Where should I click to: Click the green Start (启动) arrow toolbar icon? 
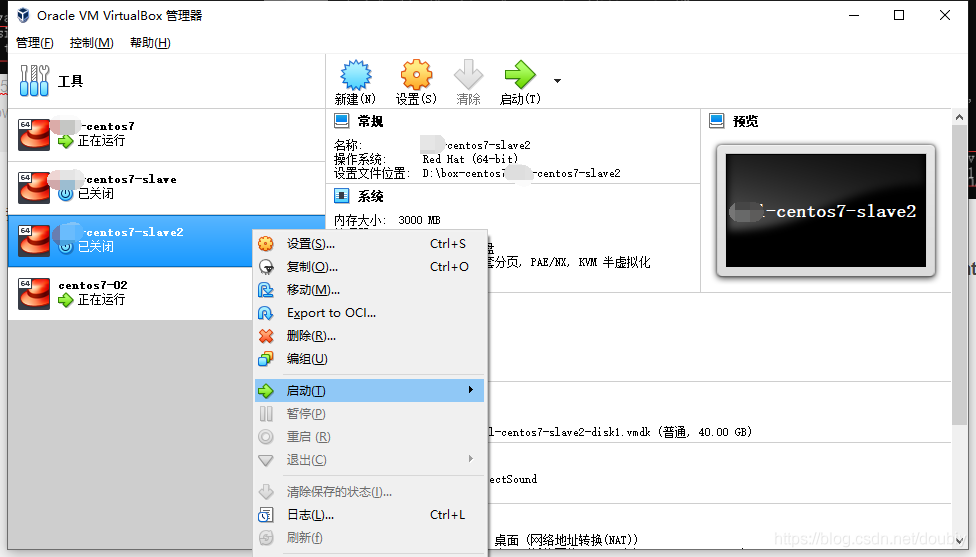pyautogui.click(x=520, y=75)
